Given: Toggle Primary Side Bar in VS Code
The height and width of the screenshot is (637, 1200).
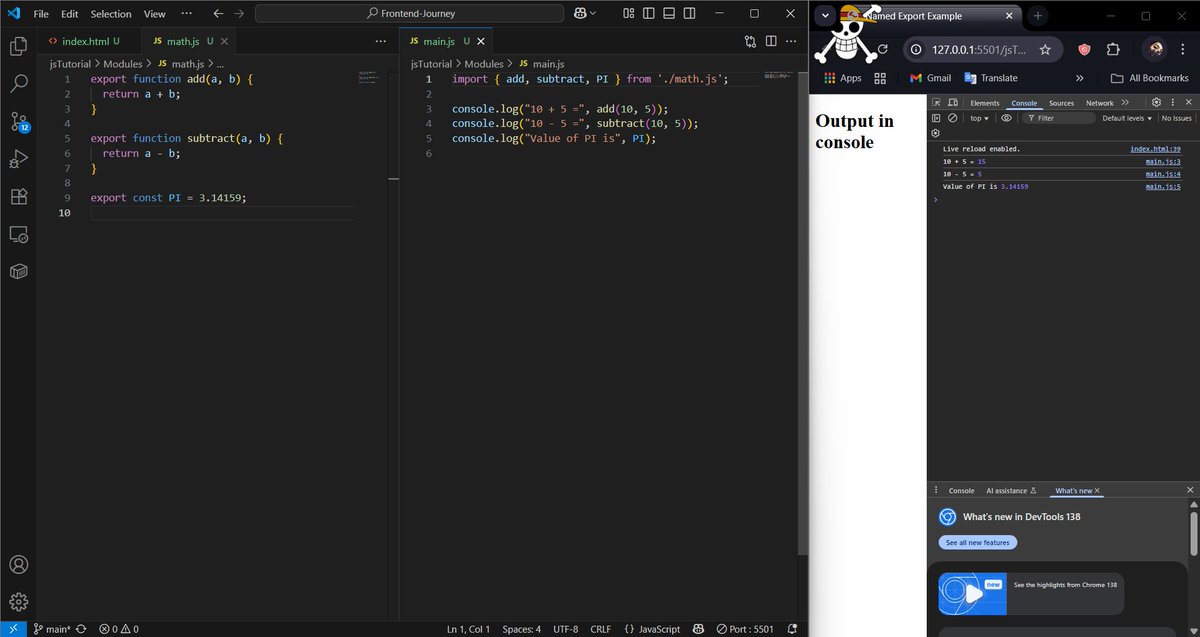Looking at the screenshot, I should click(649, 14).
